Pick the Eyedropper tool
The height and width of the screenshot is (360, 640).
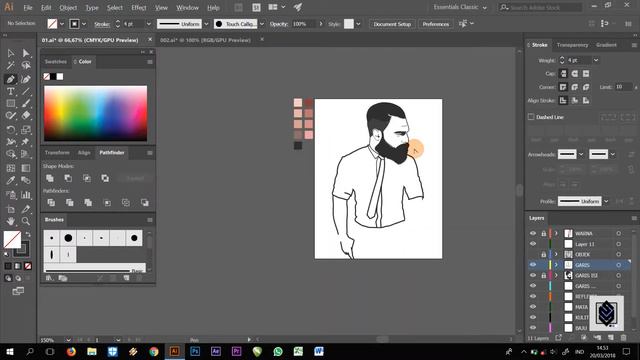11,180
